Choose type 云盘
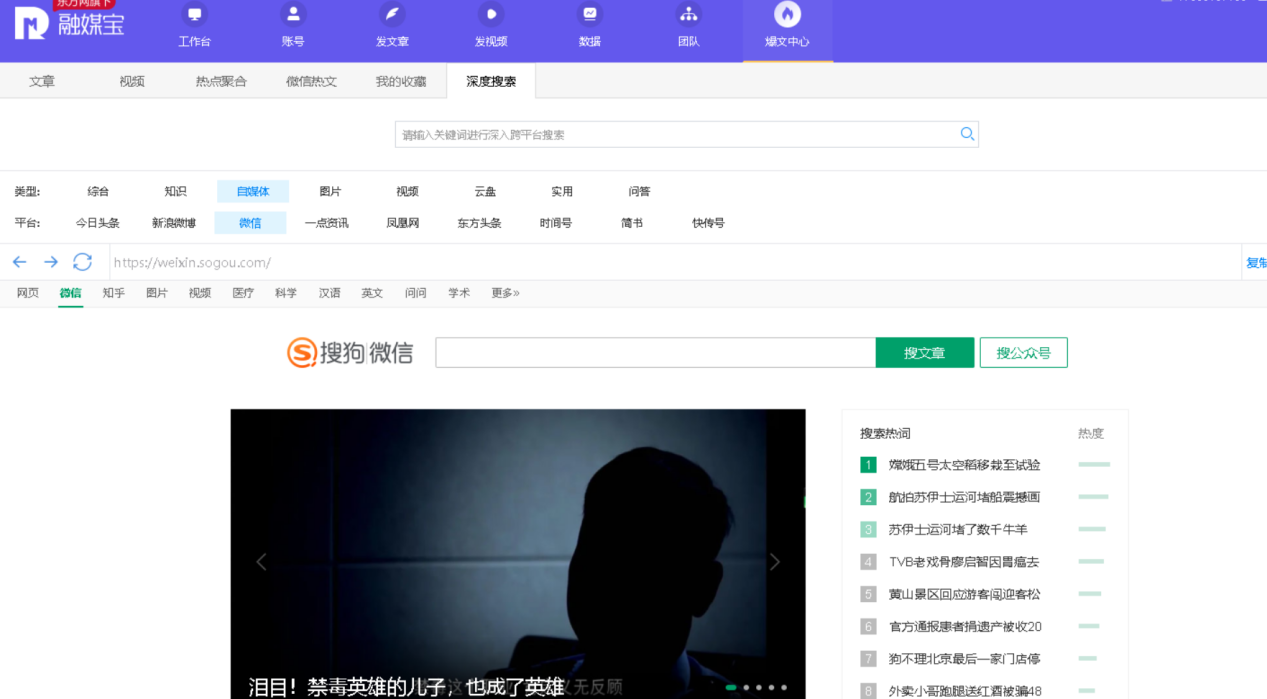Image resolution: width=1267 pixels, height=699 pixels. 485,192
